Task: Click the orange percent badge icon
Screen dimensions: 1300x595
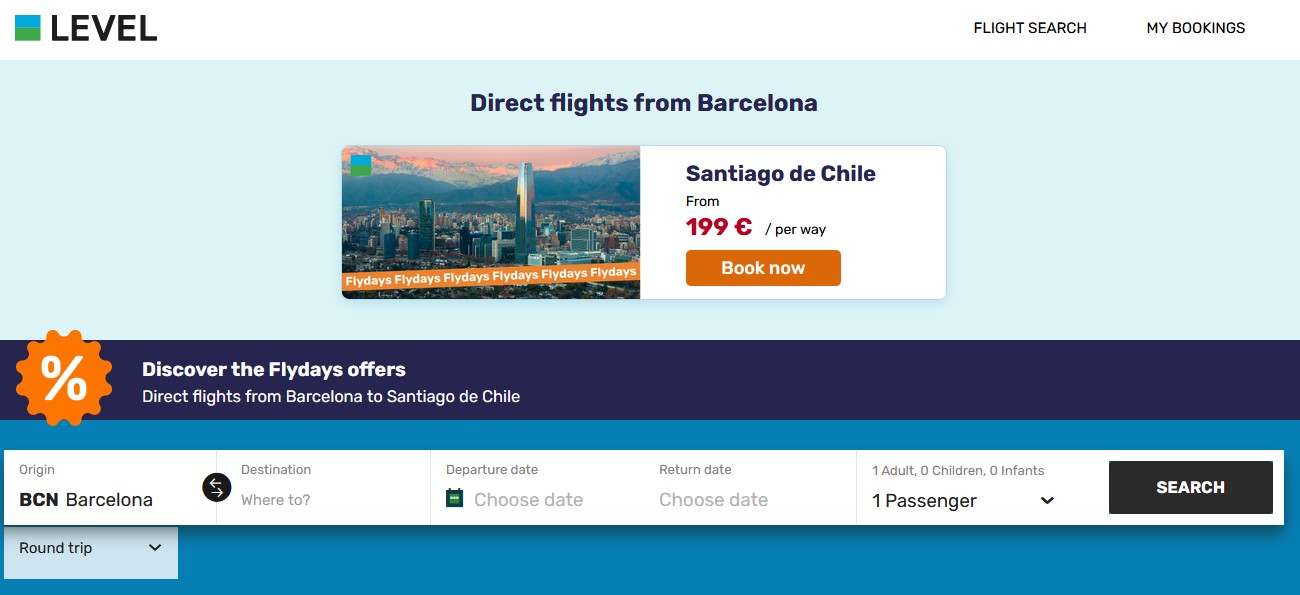Action: [65, 379]
